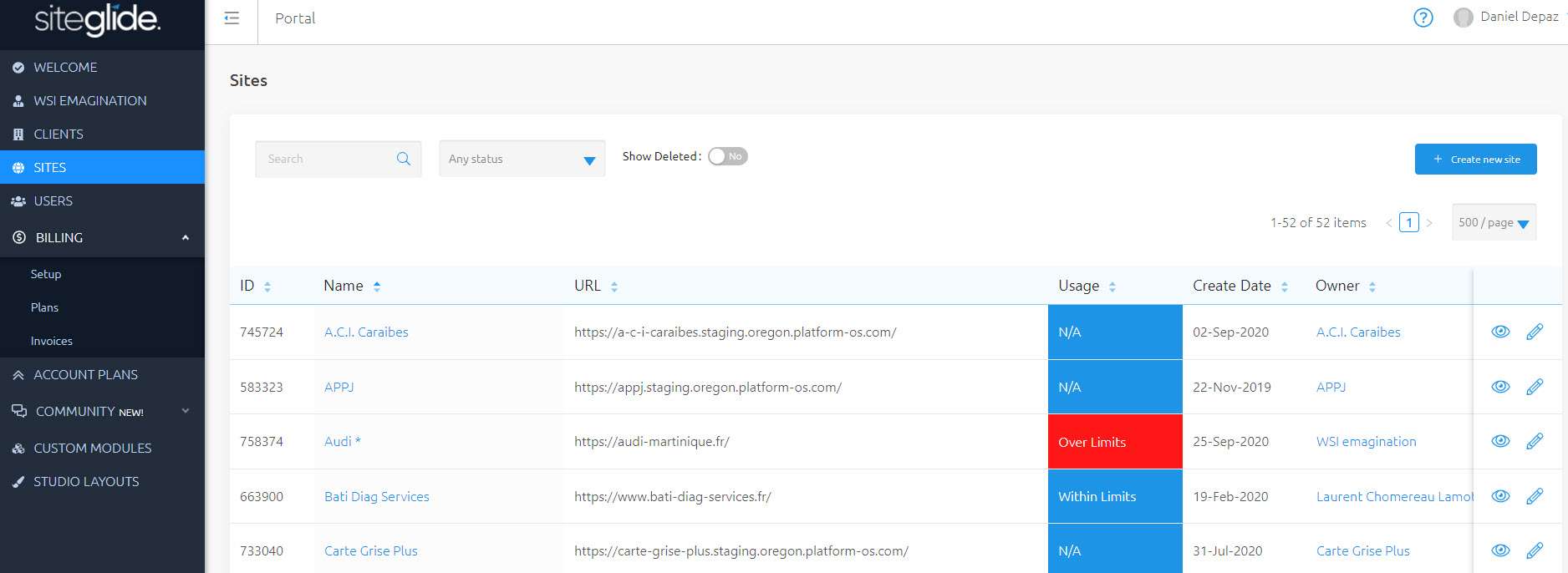Viewport: 1568px width, 573px height.
Task: Focus the Search input field
Action: 326,159
